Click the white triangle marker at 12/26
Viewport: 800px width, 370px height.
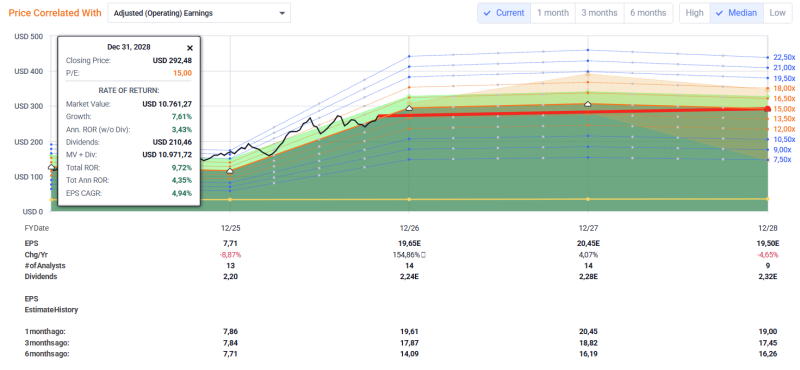coord(409,108)
